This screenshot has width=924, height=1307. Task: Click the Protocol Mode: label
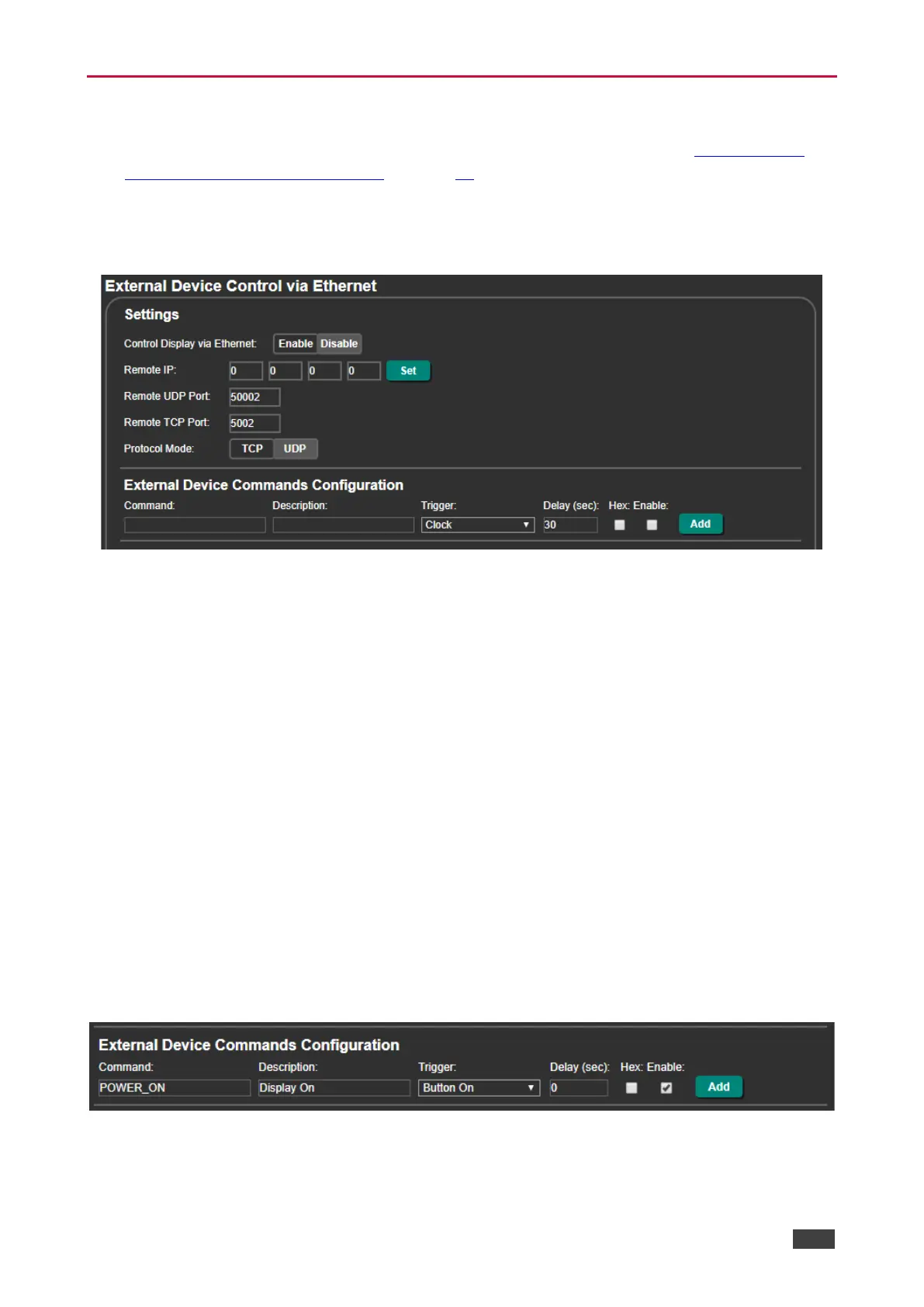pyautogui.click(x=159, y=449)
